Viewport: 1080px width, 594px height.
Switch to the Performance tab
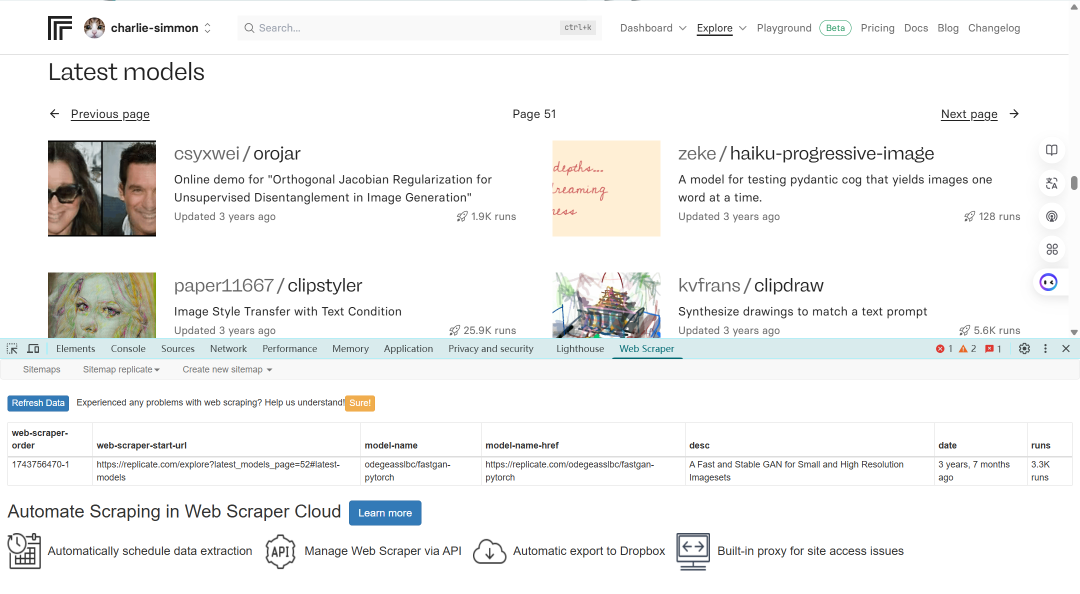point(289,349)
